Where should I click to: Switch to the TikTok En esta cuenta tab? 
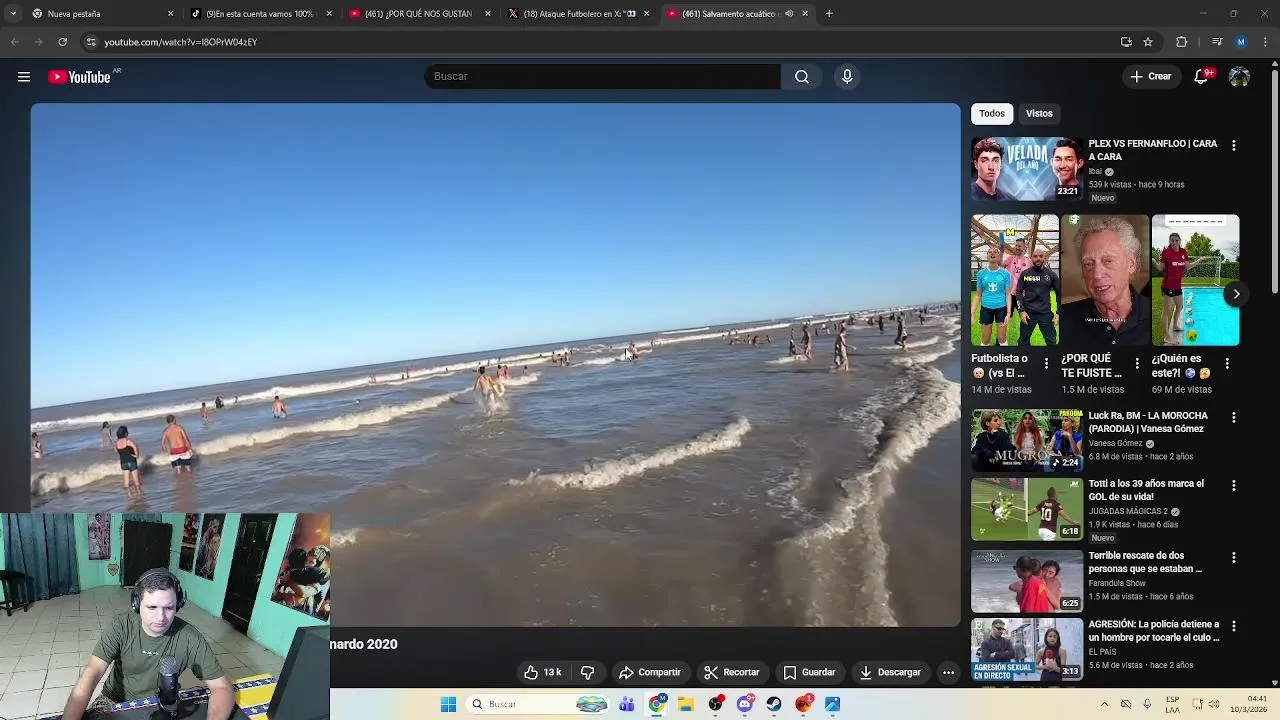tap(260, 14)
